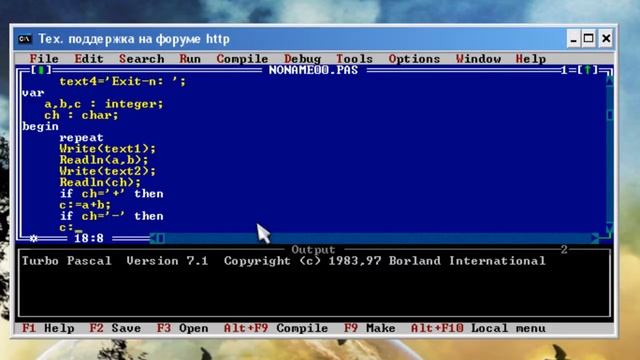This screenshot has width=640, height=360.
Task: Open the File menu
Action: tap(44, 59)
